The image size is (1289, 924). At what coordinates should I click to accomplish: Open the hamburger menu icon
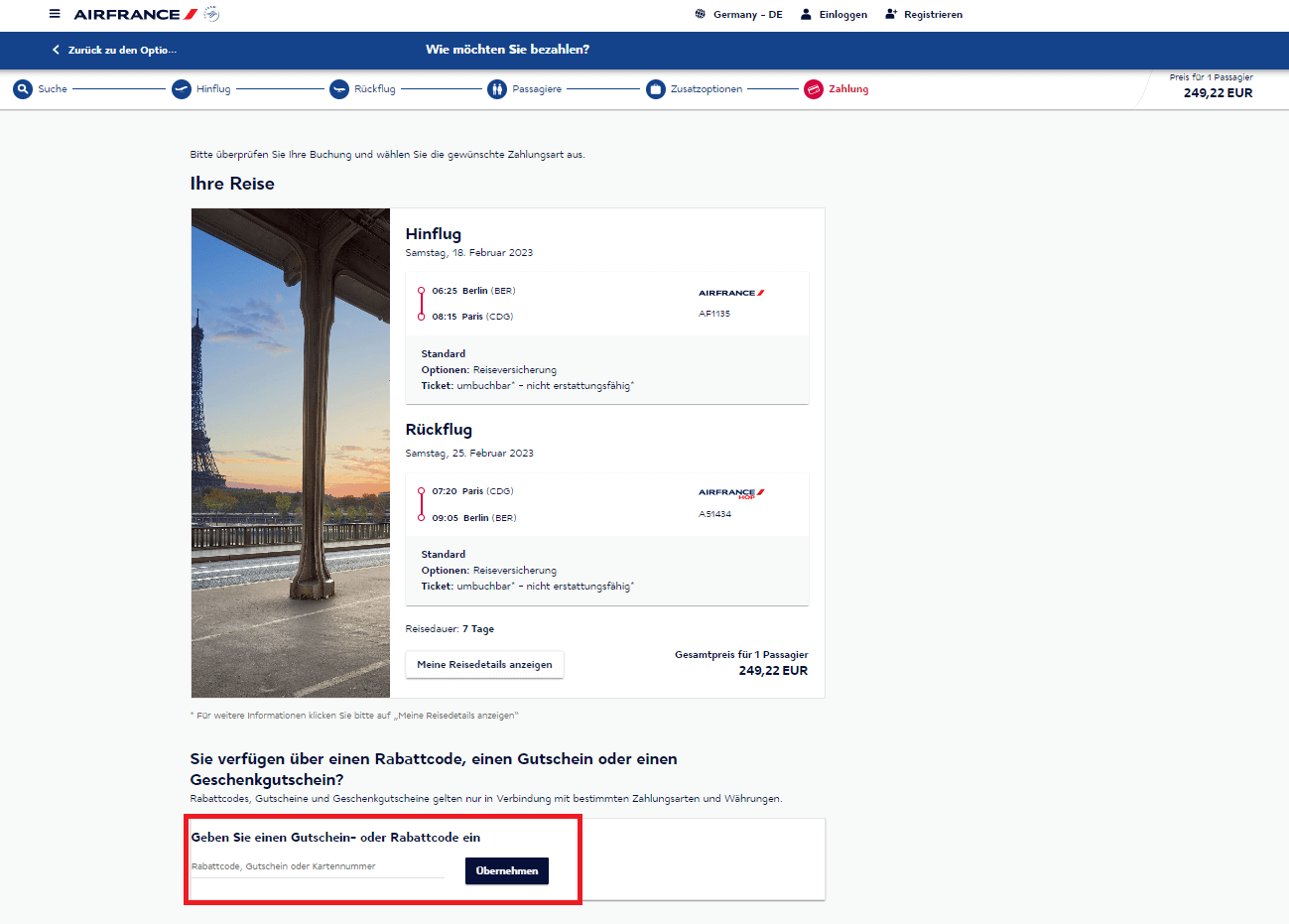click(55, 14)
